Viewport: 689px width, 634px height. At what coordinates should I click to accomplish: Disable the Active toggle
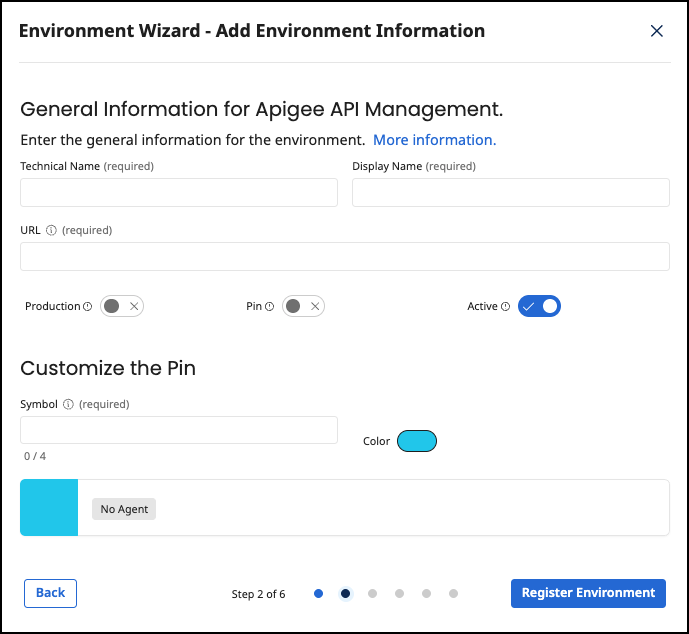[539, 306]
